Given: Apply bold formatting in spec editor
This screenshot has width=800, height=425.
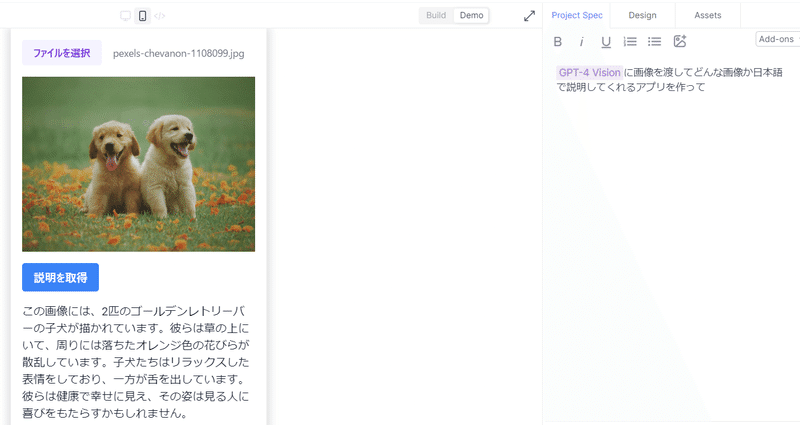Looking at the screenshot, I should pyautogui.click(x=558, y=42).
